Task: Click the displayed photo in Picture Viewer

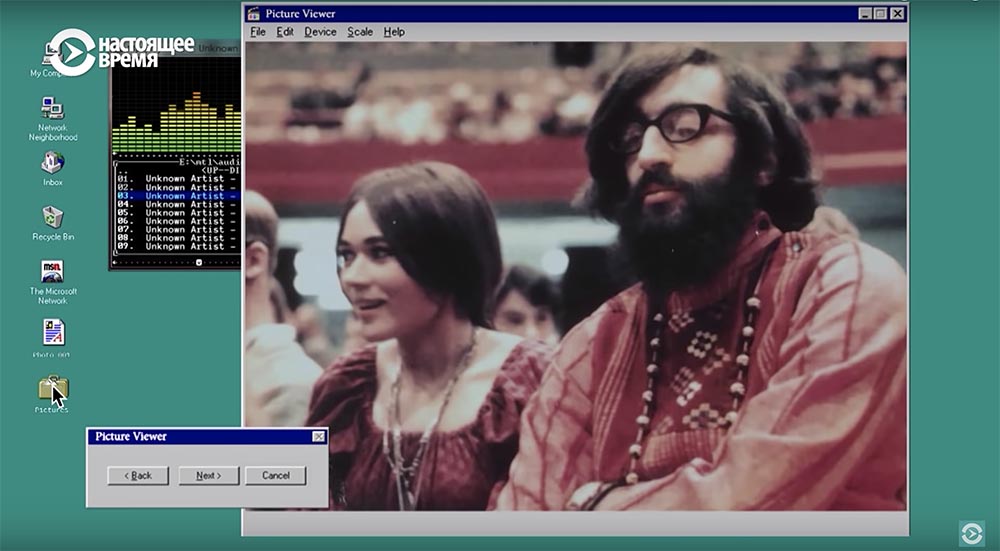Action: (x=576, y=277)
